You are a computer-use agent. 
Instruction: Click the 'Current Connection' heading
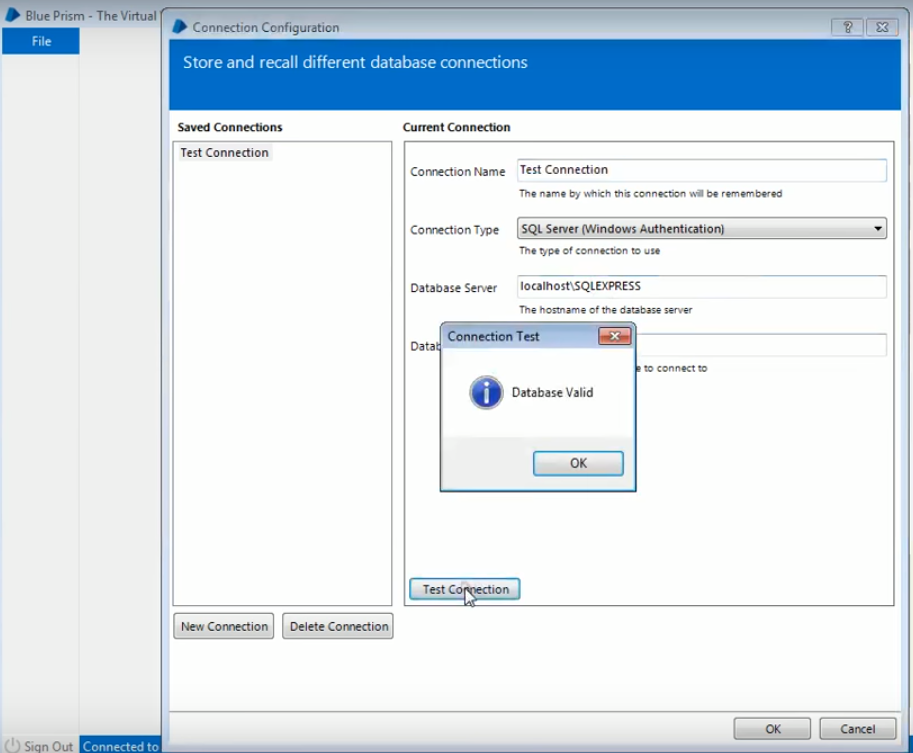pyautogui.click(x=456, y=127)
